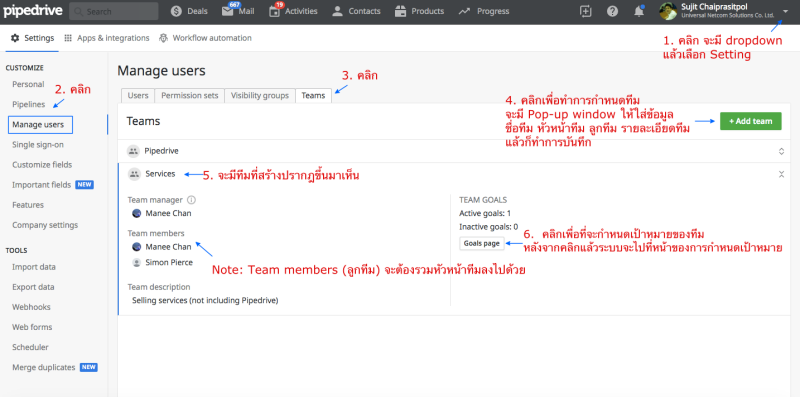Click the Add team button
The width and height of the screenshot is (800, 397).
[751, 121]
